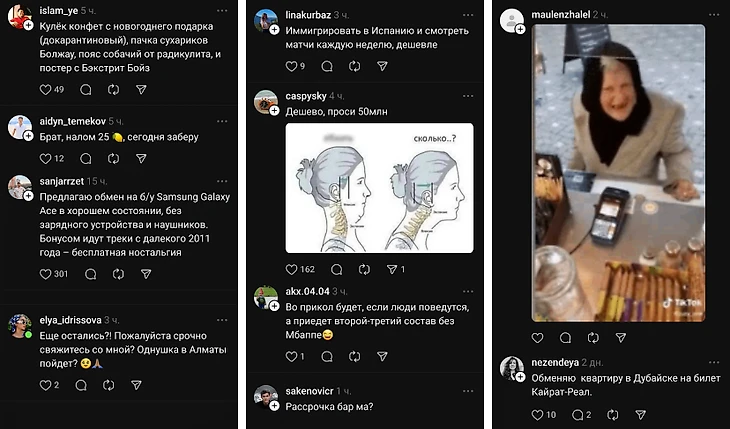Open more options for maulenzhalel's post
Screen dimensions: 730x429
714,14
